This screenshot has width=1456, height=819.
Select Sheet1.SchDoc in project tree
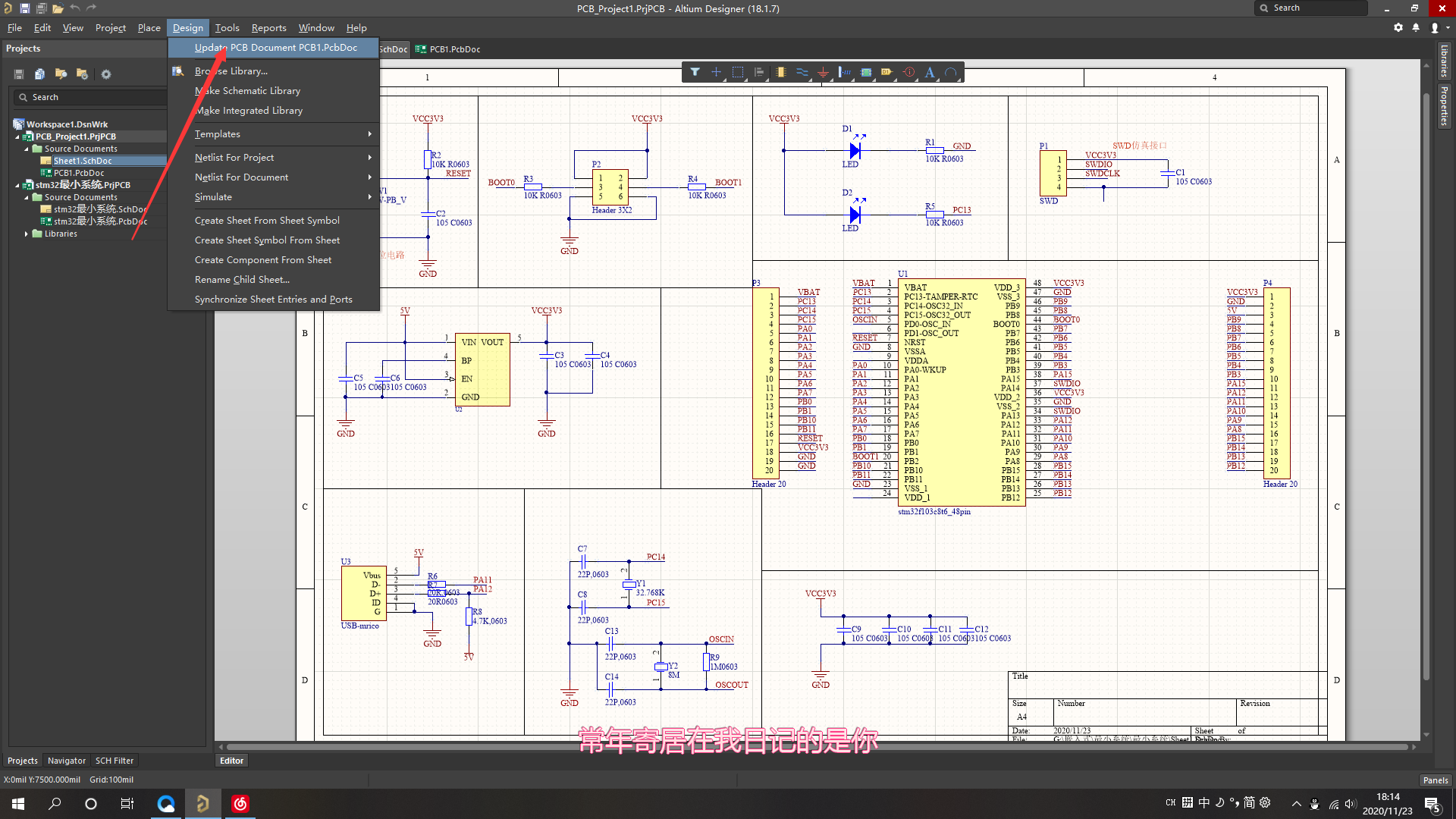point(83,162)
